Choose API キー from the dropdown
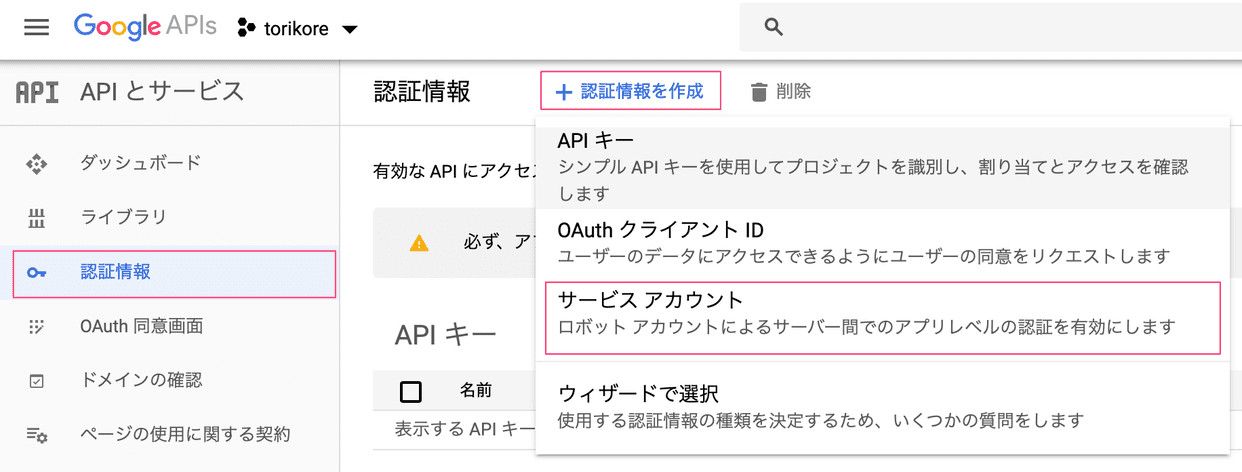Viewport: 1242px width, 472px height. pos(882,166)
